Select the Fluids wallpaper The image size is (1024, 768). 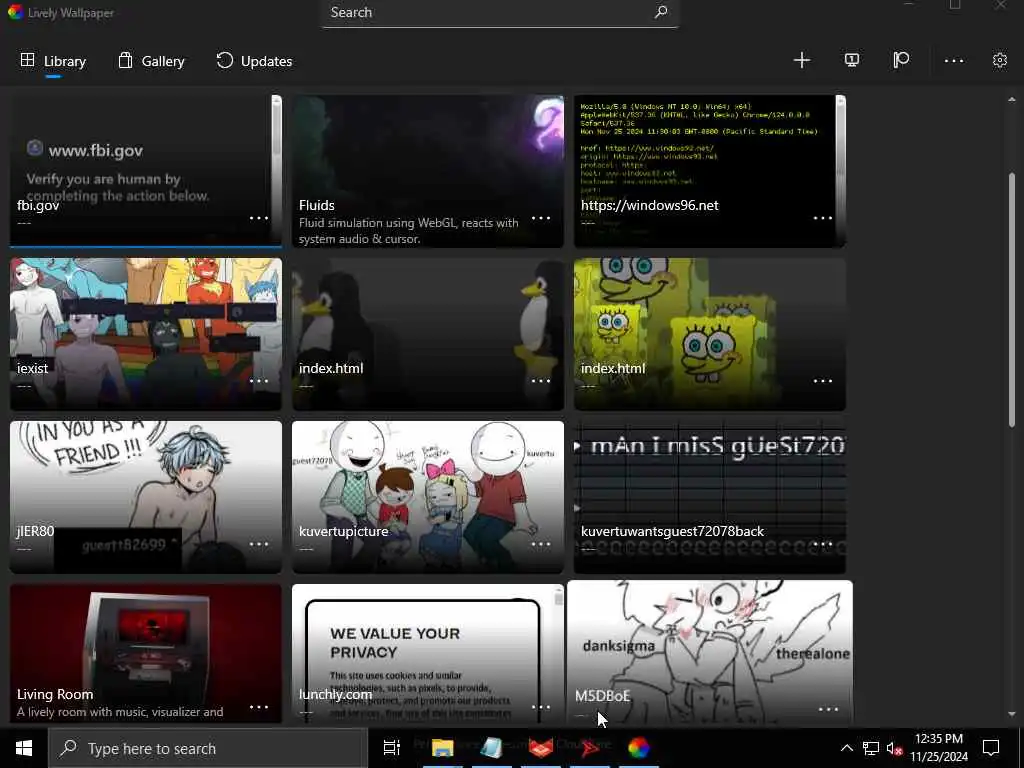click(428, 171)
